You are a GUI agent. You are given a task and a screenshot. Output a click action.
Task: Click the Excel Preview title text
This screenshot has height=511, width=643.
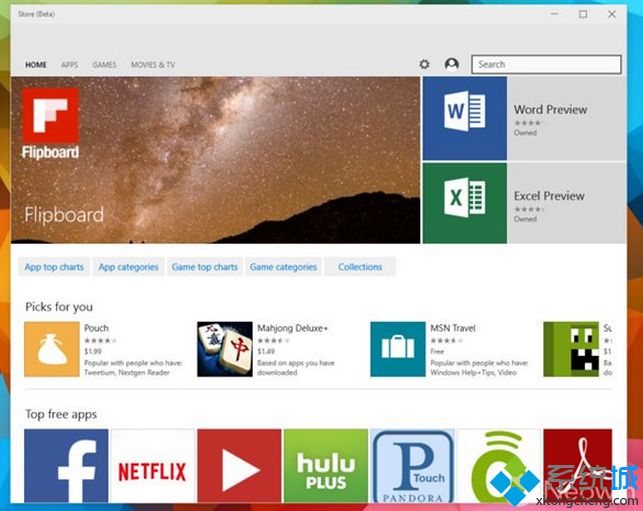click(549, 196)
